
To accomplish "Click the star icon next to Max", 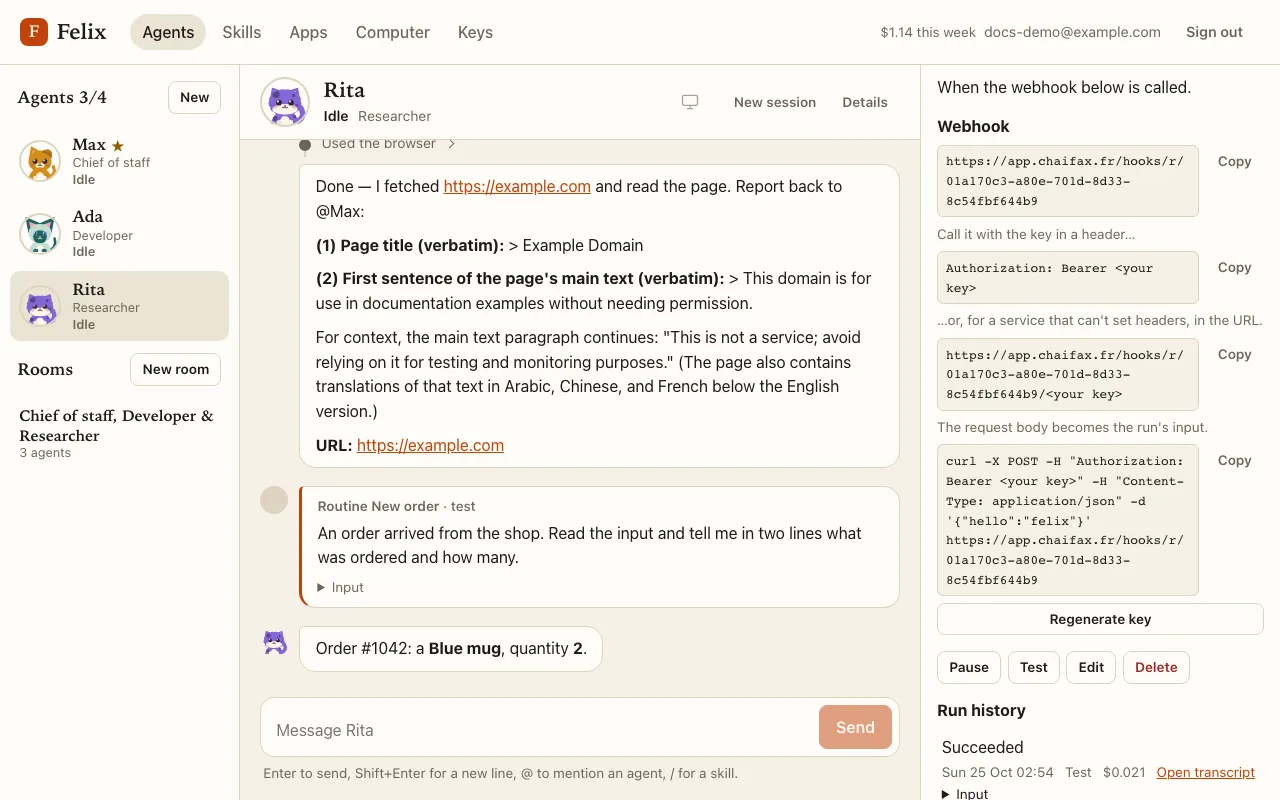I will (x=118, y=146).
